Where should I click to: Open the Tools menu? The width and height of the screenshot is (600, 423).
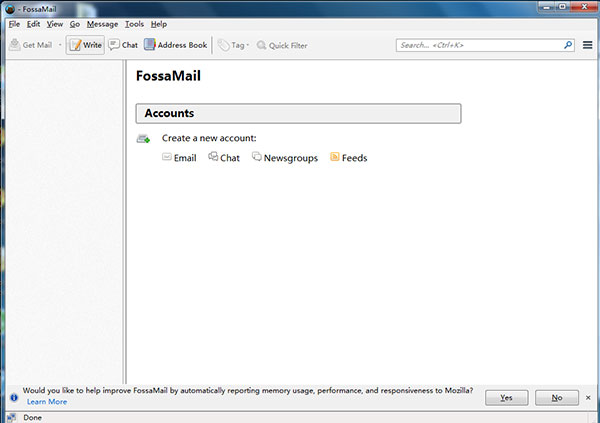134,24
